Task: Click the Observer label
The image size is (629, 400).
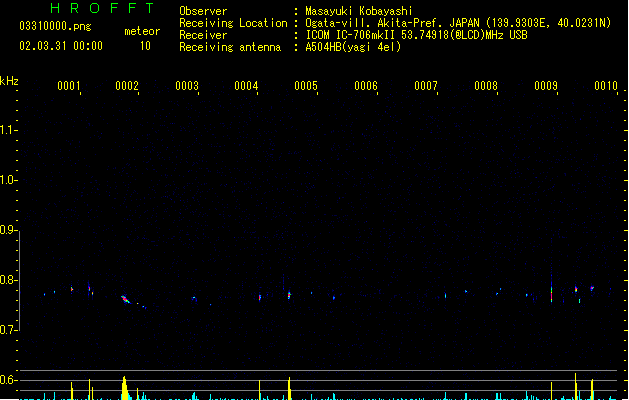Action: [x=203, y=11]
